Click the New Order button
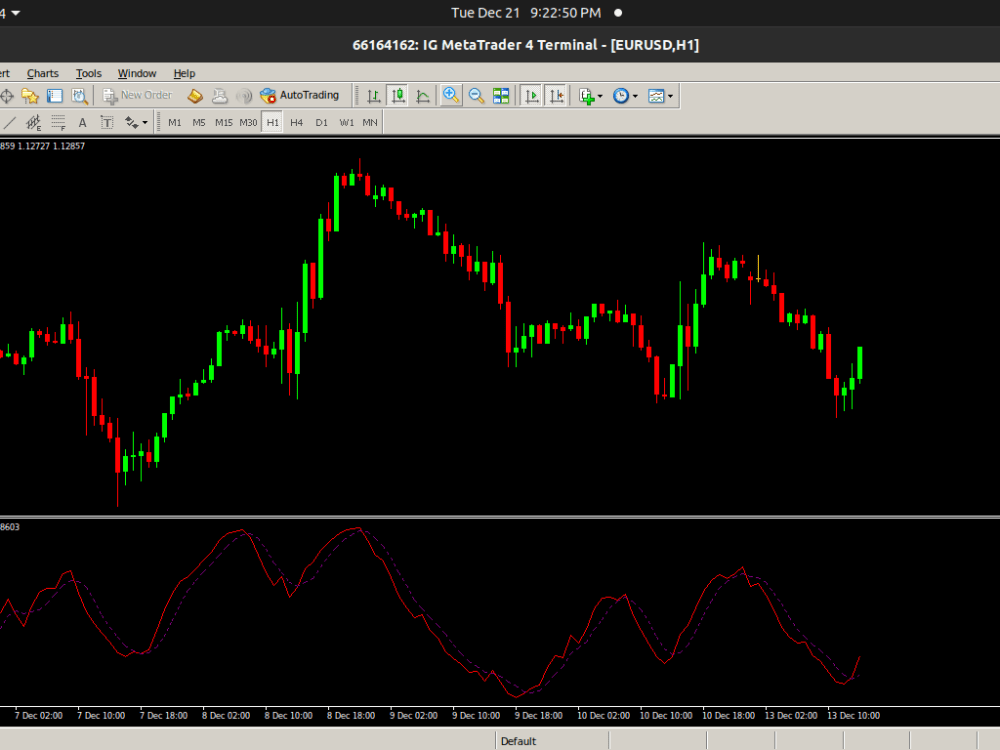The image size is (1000, 750). tap(138, 96)
